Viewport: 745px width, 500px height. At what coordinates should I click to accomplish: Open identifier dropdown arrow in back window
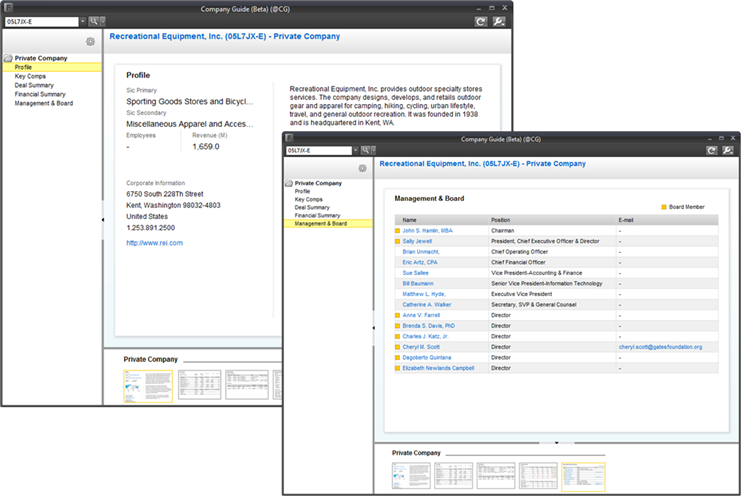(83, 21)
